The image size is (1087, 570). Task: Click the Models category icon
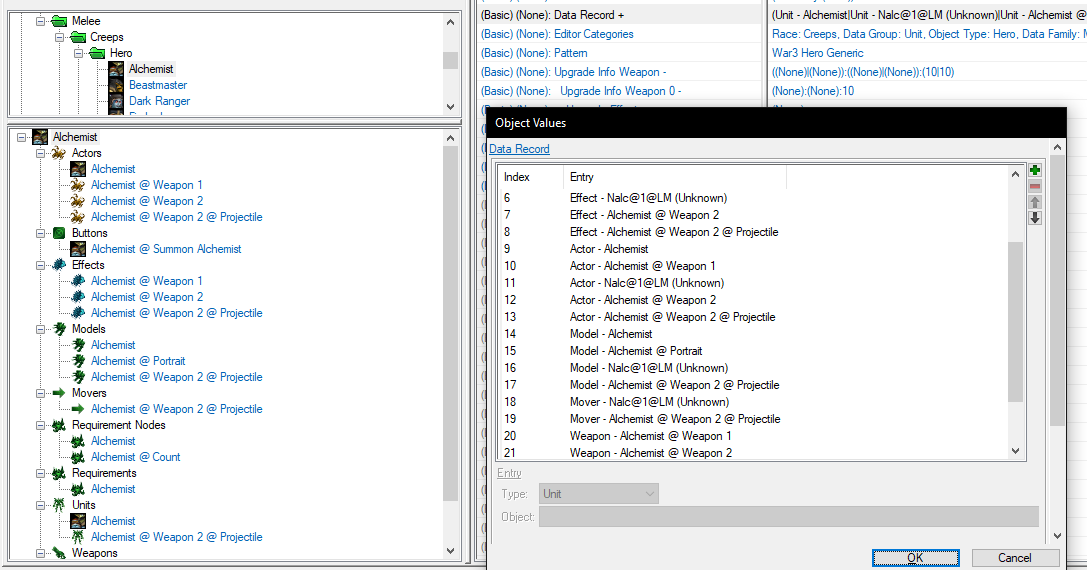coord(59,329)
